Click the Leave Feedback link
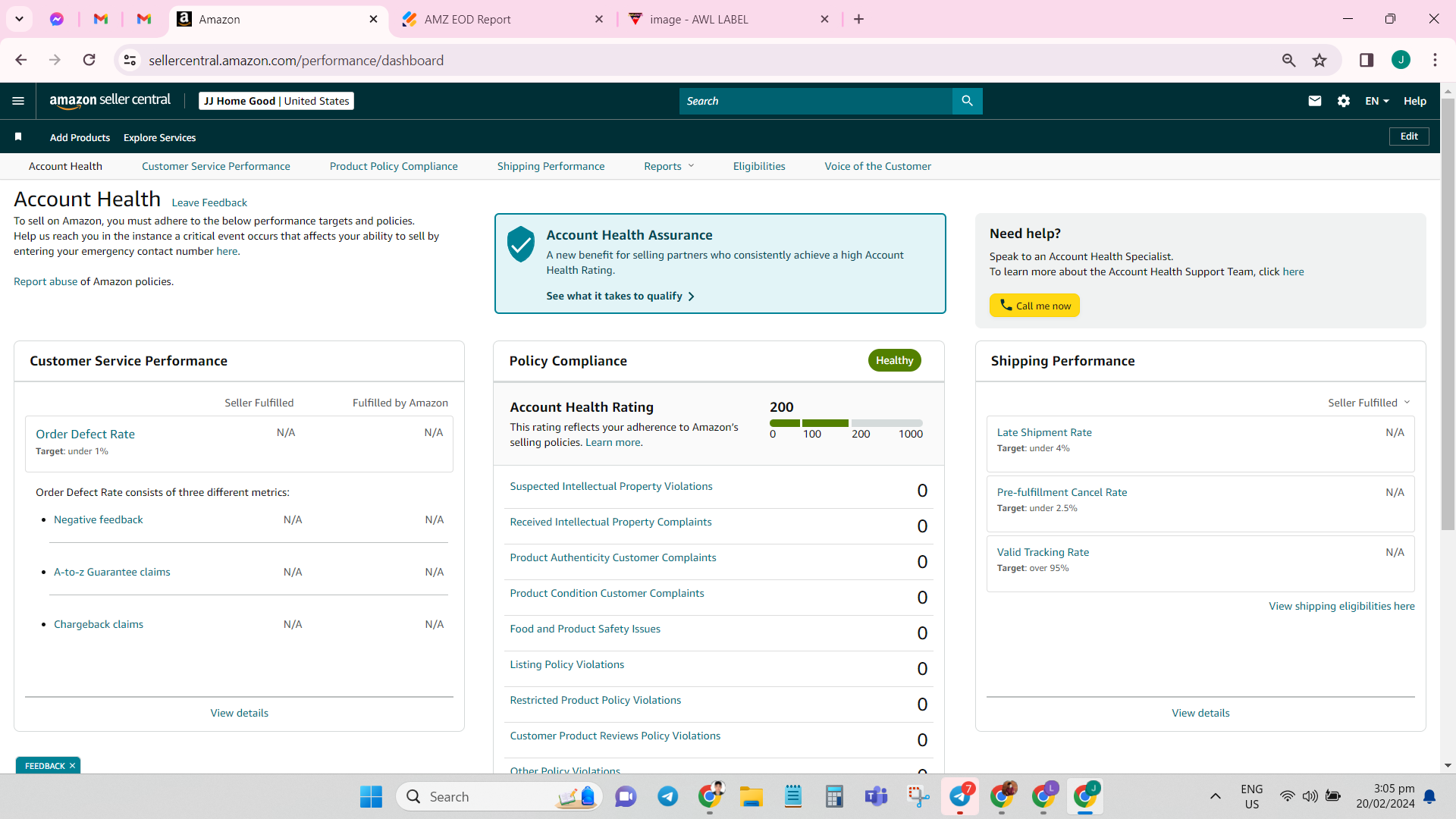 click(x=209, y=202)
